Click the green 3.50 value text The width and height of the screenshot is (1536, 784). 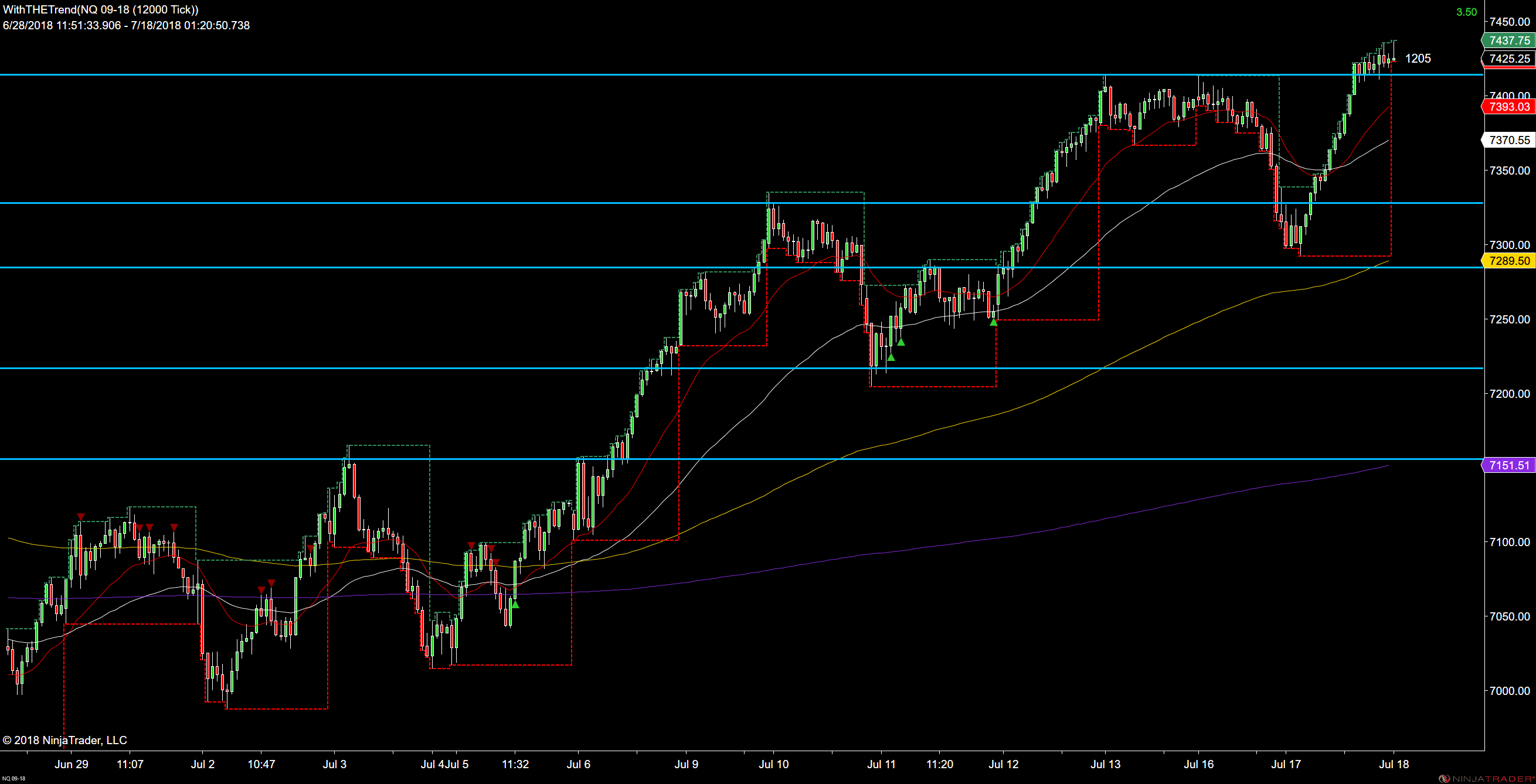click(1467, 12)
